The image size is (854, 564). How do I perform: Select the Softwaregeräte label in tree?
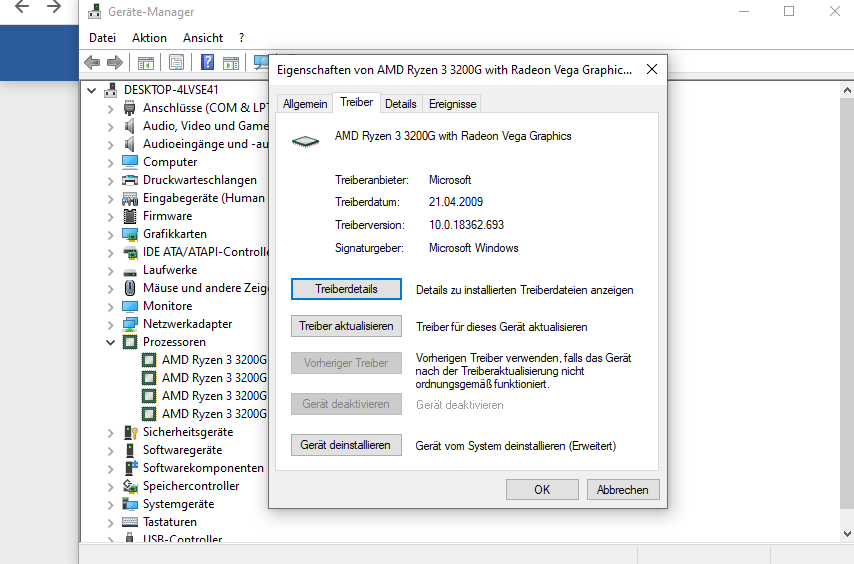[x=182, y=450]
